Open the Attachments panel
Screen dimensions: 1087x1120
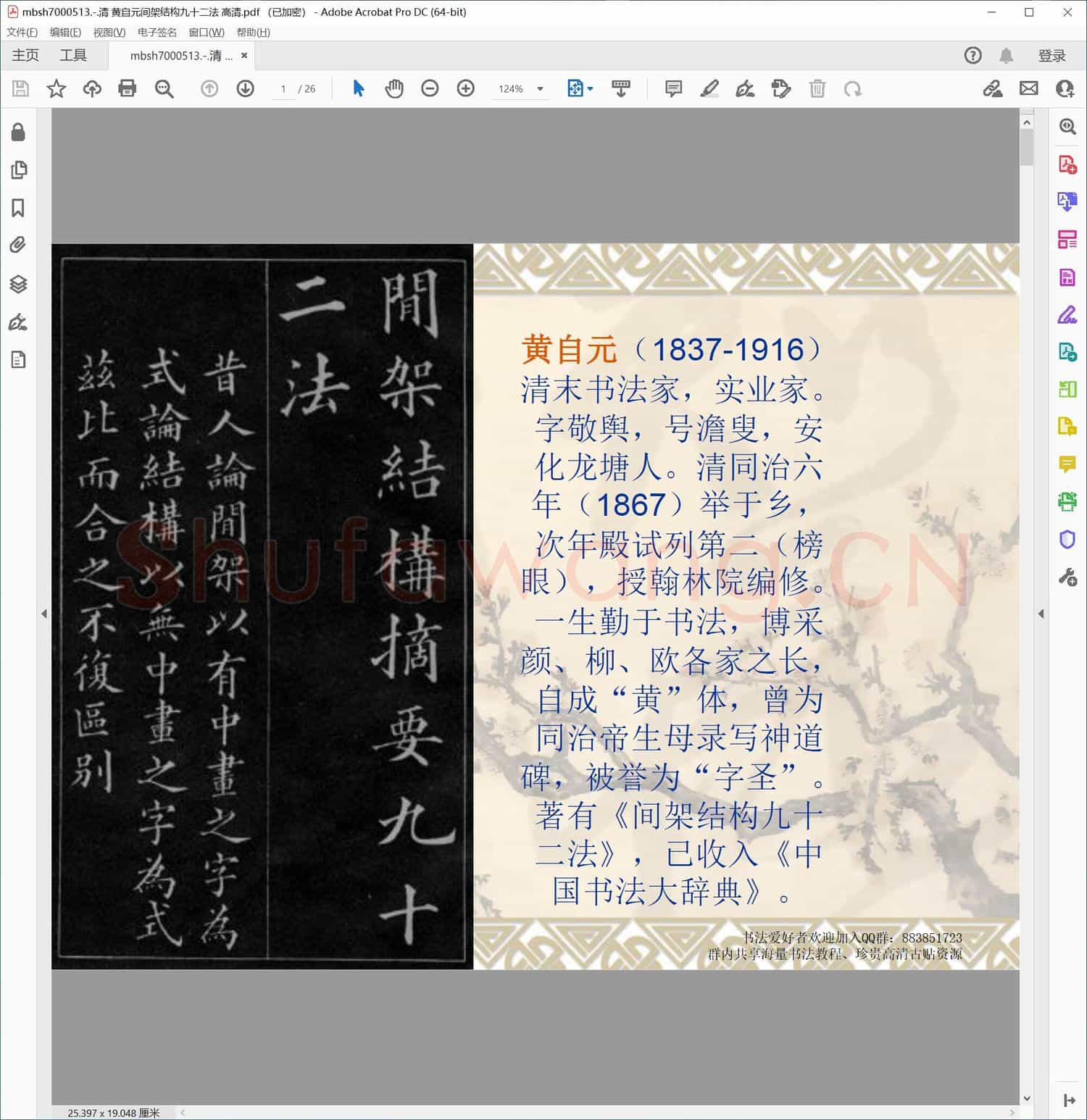pos(17,246)
